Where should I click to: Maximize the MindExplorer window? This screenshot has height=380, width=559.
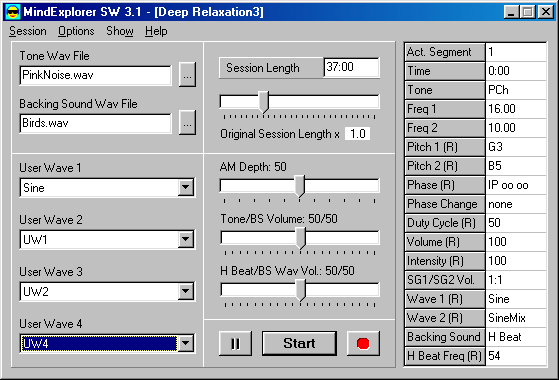click(x=528, y=12)
